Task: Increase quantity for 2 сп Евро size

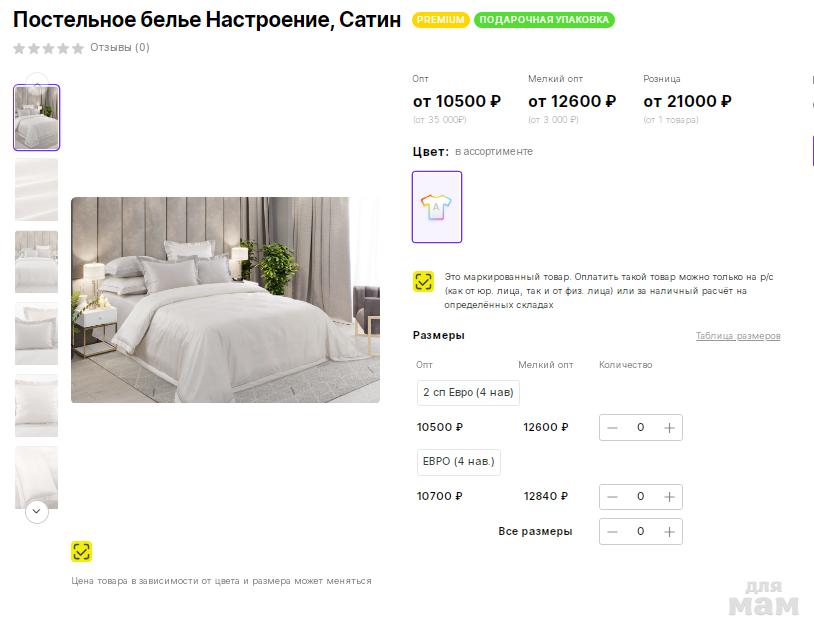Action: coord(670,428)
